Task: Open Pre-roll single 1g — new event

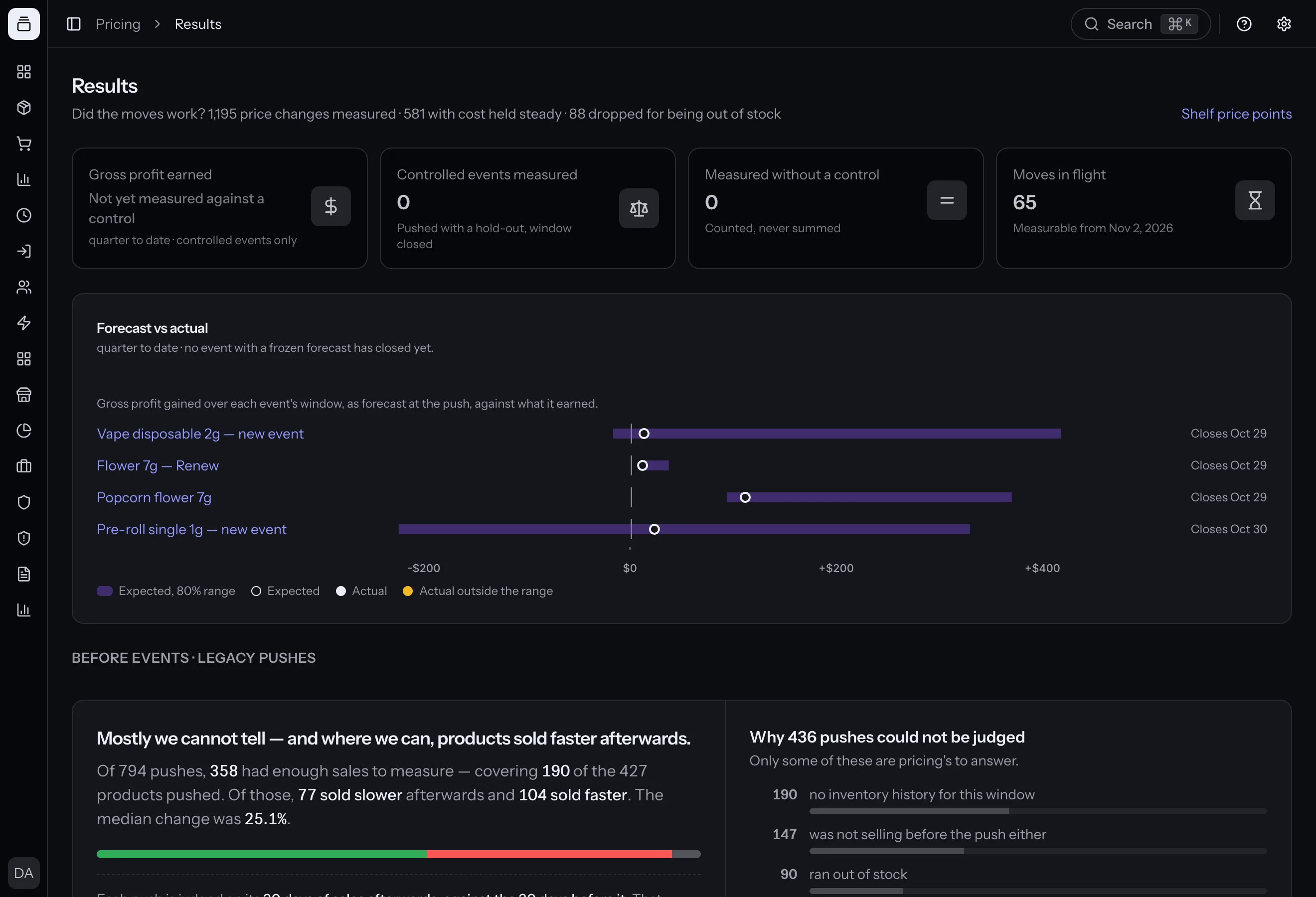Action: click(x=191, y=529)
